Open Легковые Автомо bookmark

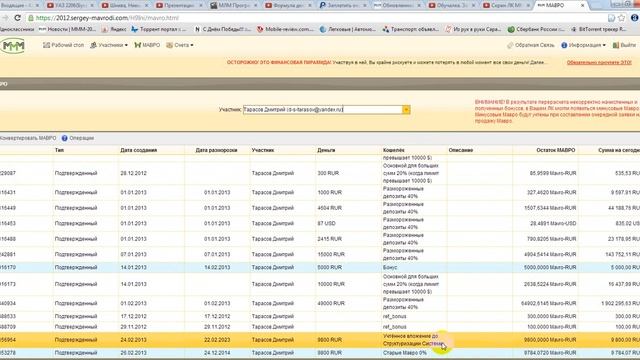[x=348, y=29]
